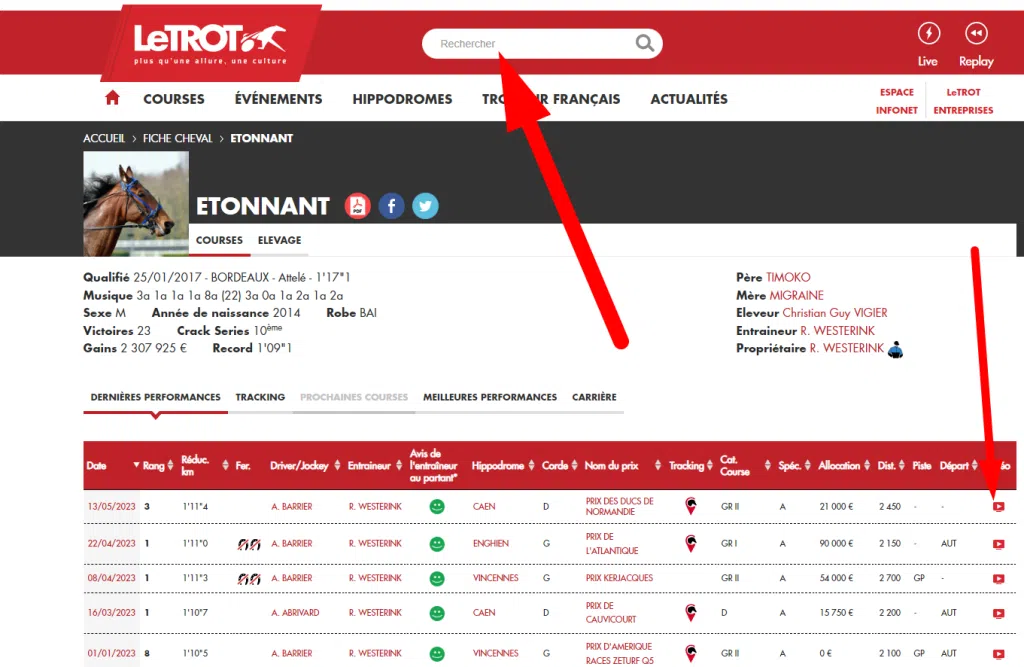Image resolution: width=1024 pixels, height=667 pixels.
Task: Click the trainer opinion smiley for 08/04/2023
Action: 437,578
